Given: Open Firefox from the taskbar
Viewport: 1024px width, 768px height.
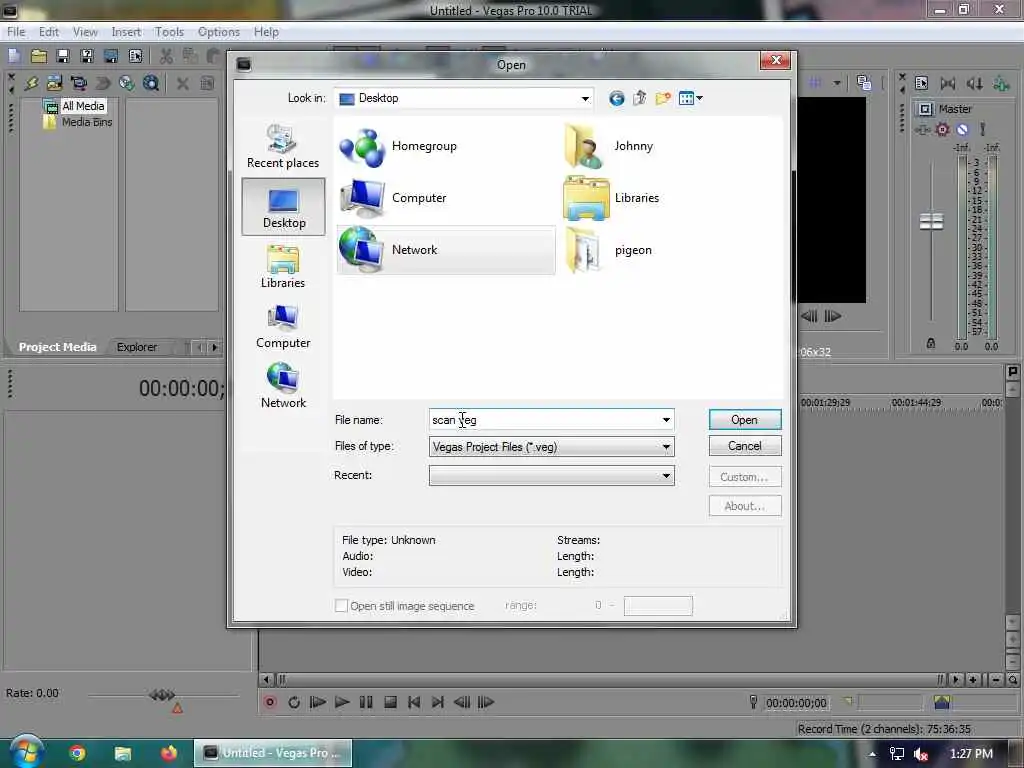Looking at the screenshot, I should 169,753.
